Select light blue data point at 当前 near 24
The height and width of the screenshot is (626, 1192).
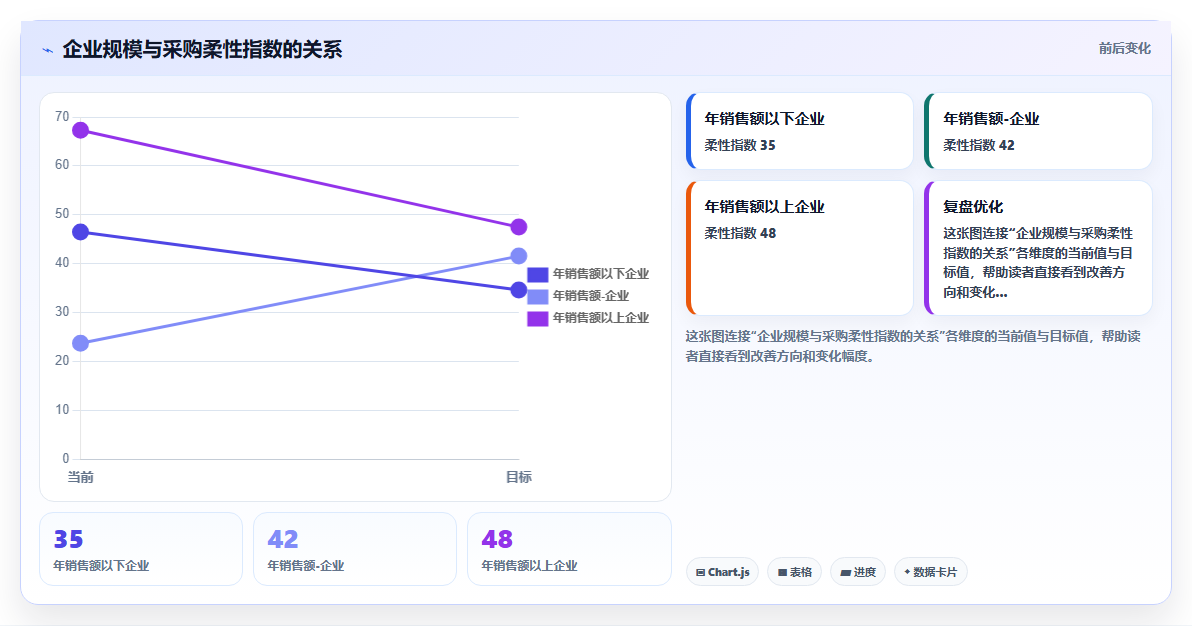81,343
